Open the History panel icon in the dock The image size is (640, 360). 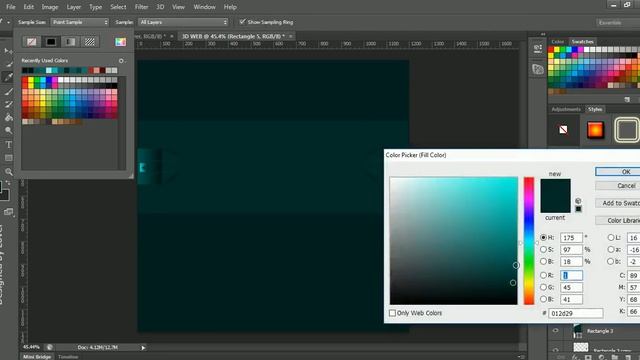coord(538,49)
